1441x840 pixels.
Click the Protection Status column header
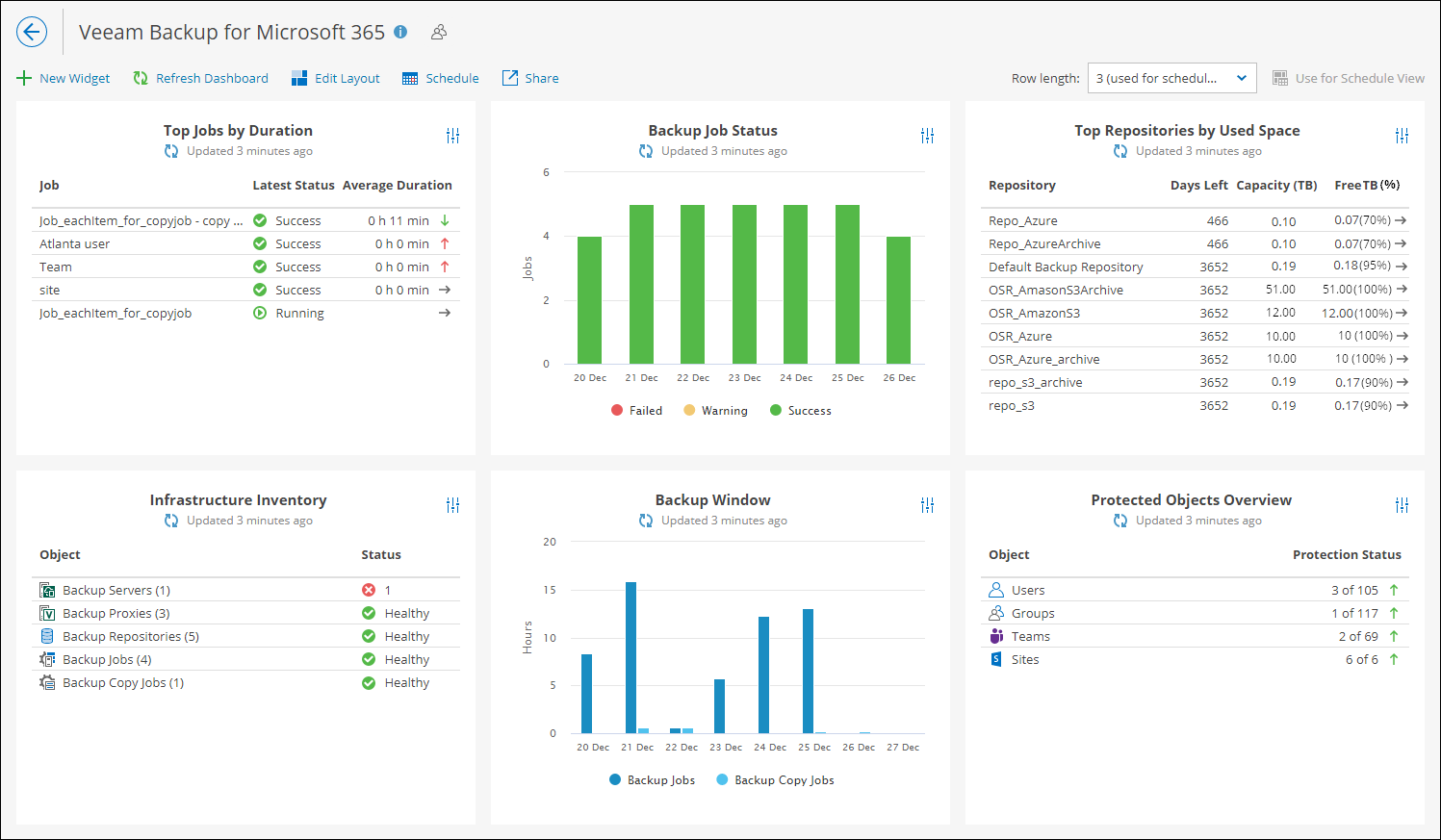(x=1347, y=554)
